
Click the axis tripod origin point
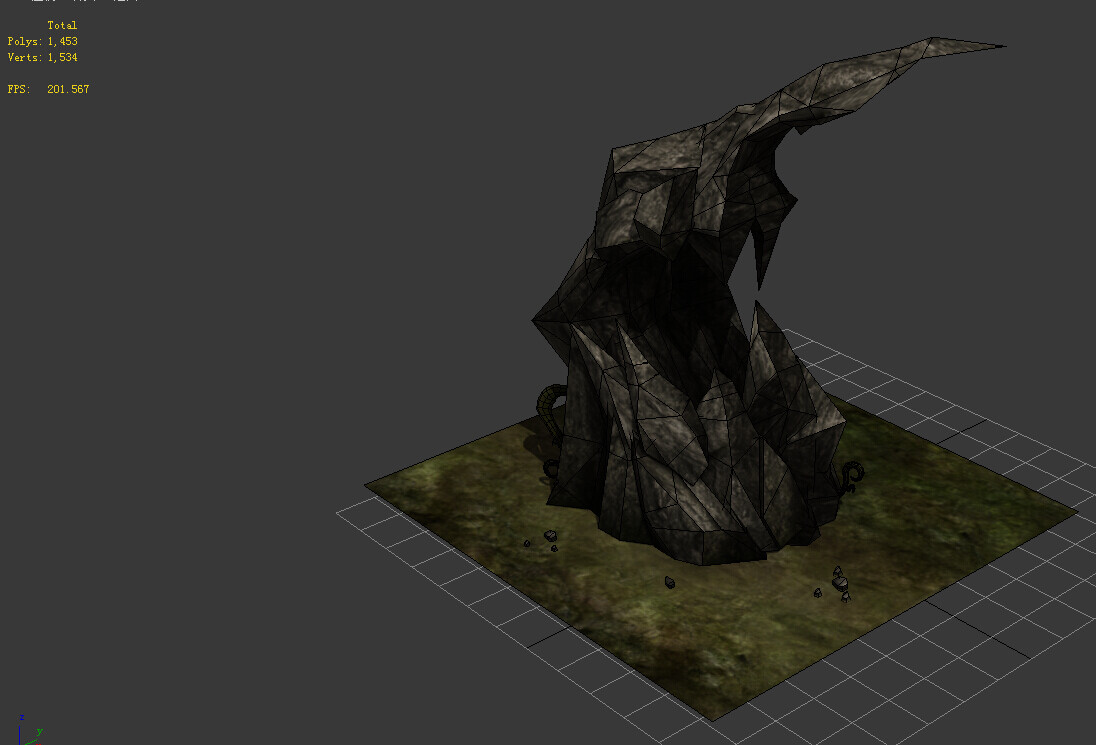coord(21,743)
